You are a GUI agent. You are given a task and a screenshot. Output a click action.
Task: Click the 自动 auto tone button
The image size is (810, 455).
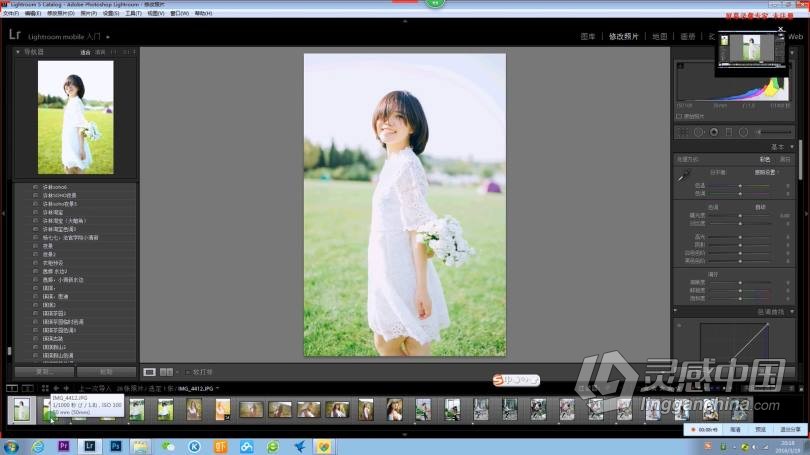[x=760, y=207]
